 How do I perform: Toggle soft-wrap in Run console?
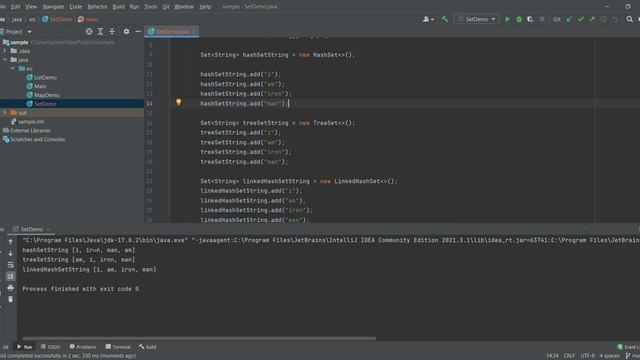coord(11,265)
